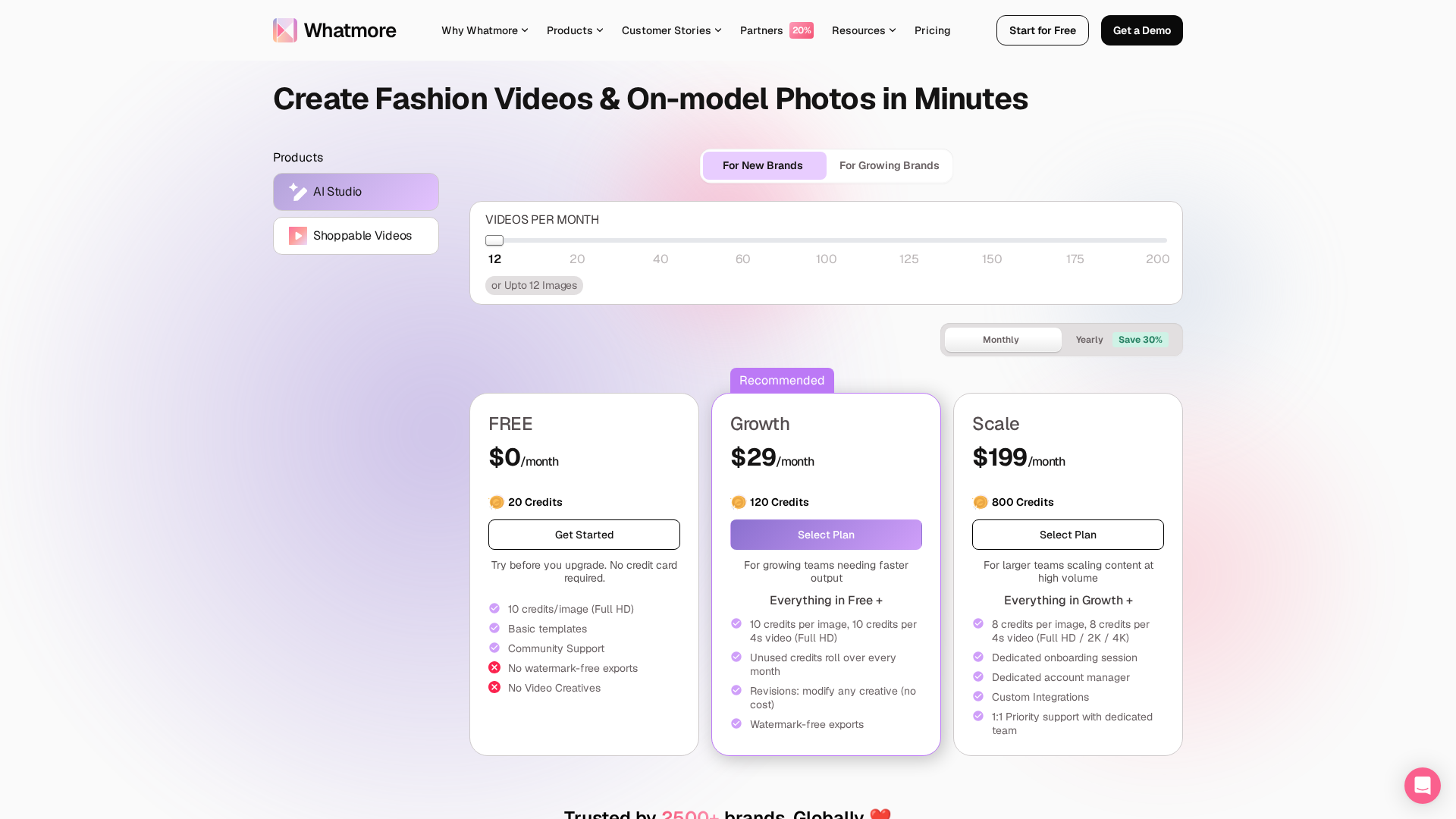
Task: Open the Pricing menu item
Action: [x=932, y=30]
